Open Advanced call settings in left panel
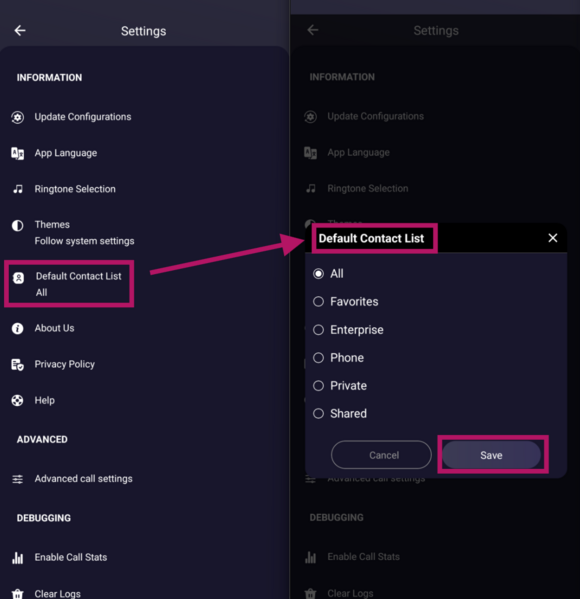 [83, 479]
